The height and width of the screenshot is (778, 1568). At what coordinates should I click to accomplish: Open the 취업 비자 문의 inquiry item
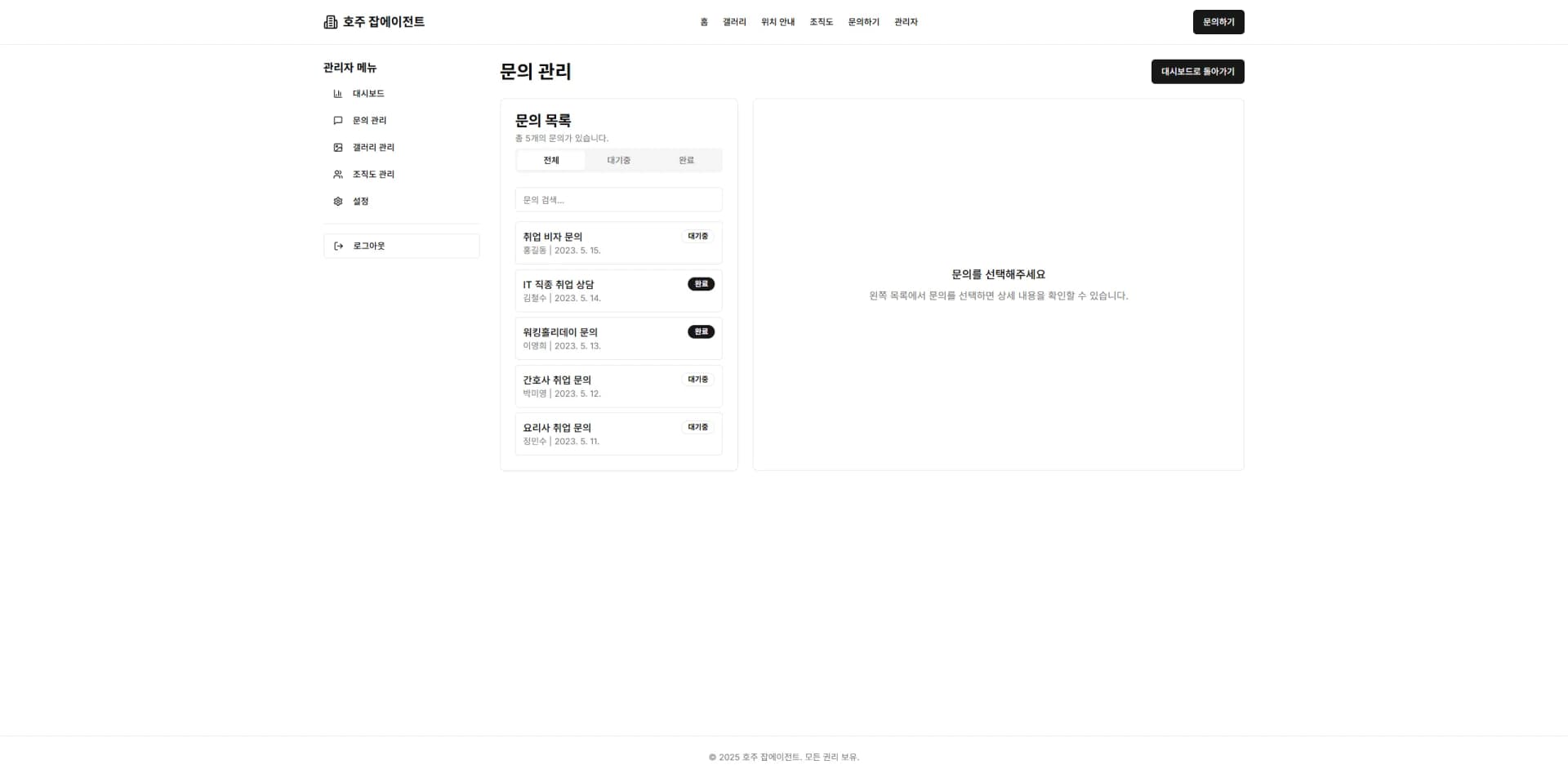pos(619,243)
